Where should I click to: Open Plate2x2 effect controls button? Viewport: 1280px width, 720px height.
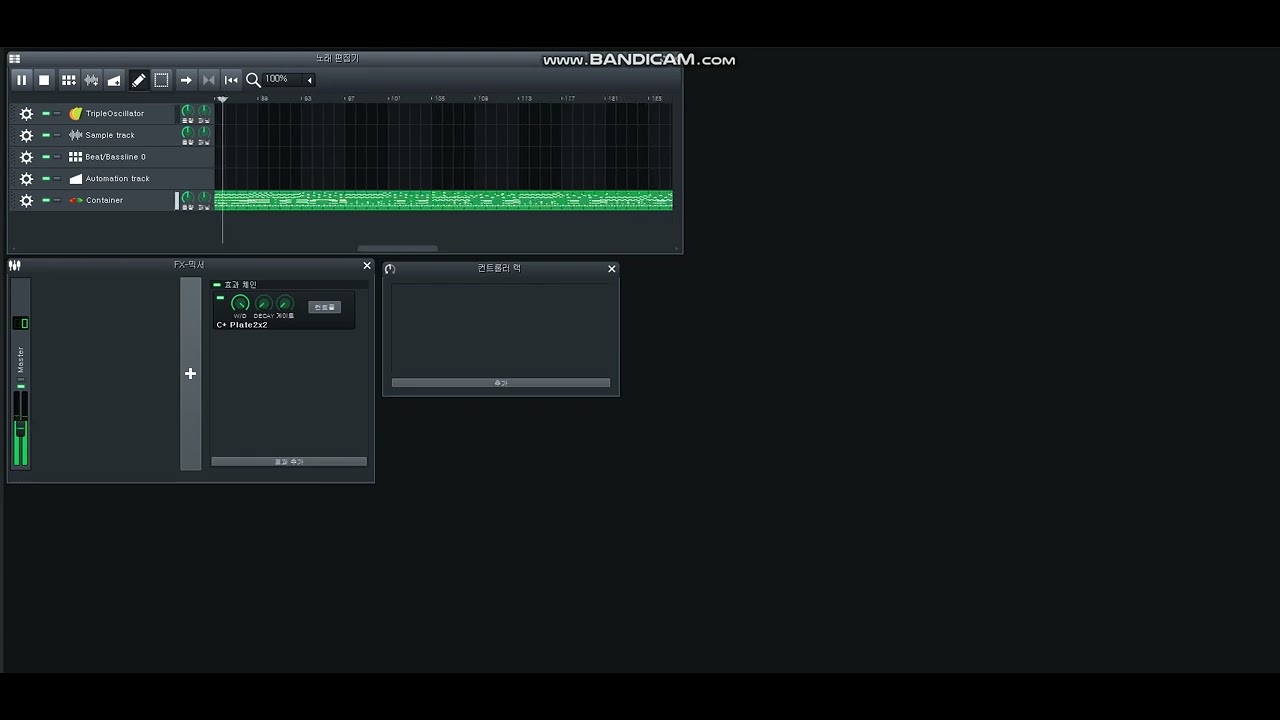324,307
